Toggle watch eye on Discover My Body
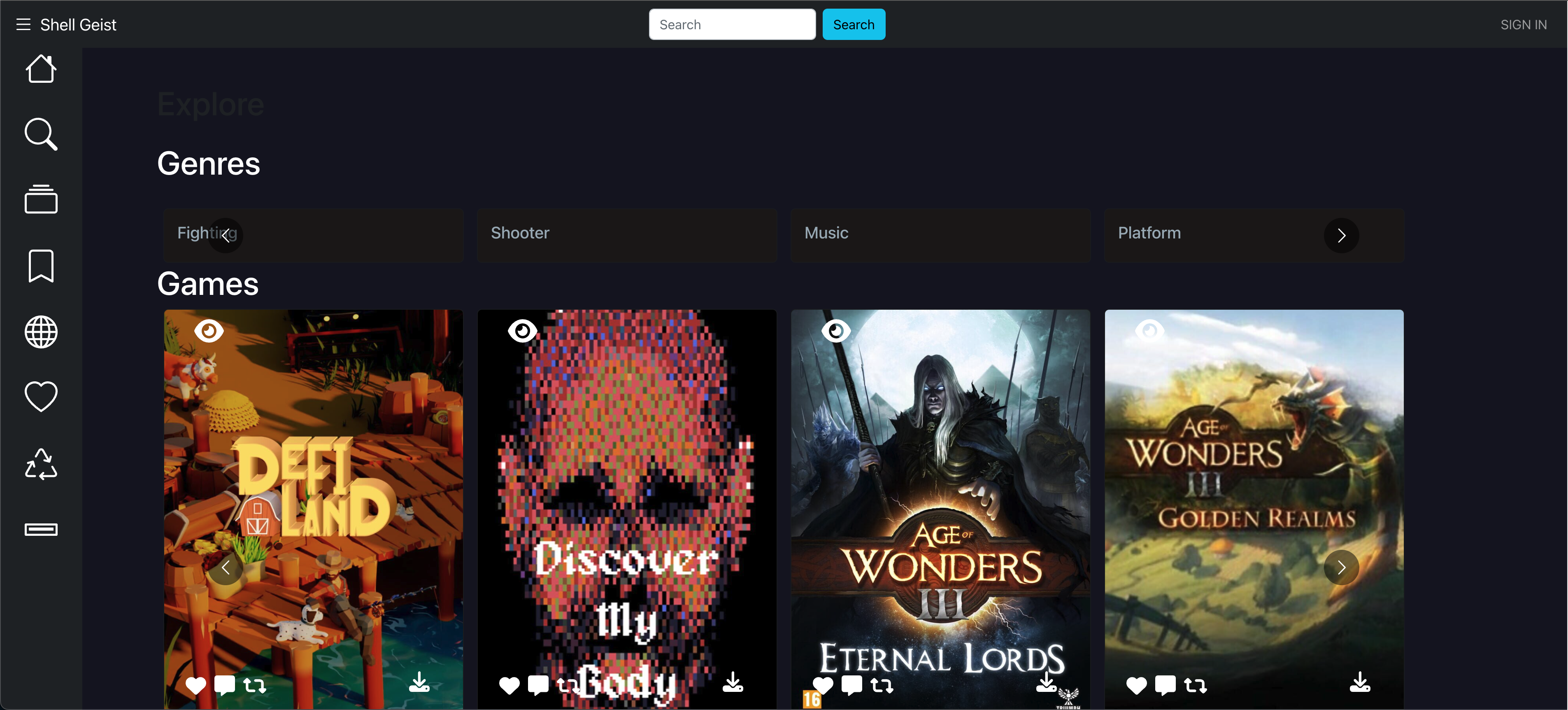The width and height of the screenshot is (1568, 710). pyautogui.click(x=522, y=331)
